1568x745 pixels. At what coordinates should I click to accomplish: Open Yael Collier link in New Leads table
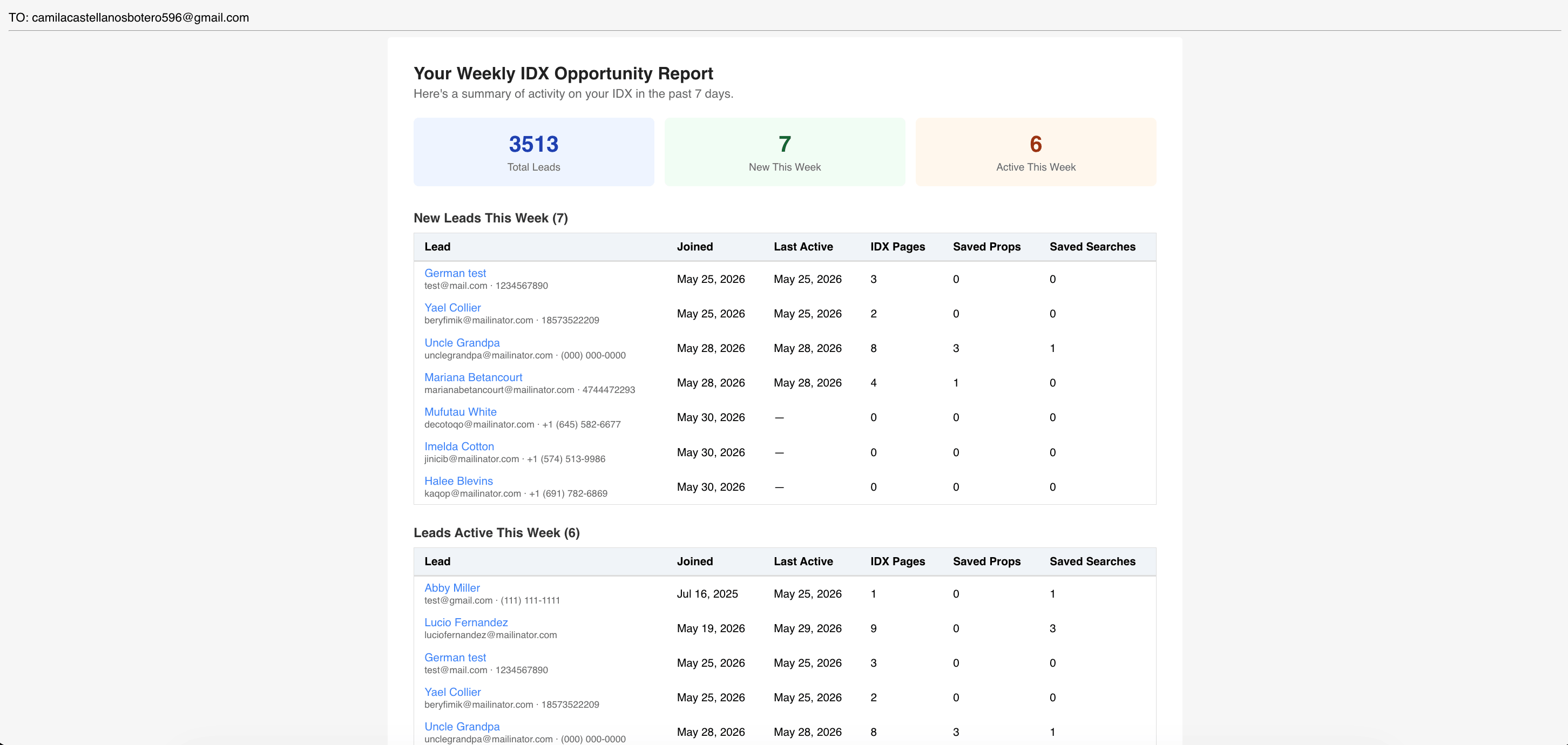click(452, 308)
